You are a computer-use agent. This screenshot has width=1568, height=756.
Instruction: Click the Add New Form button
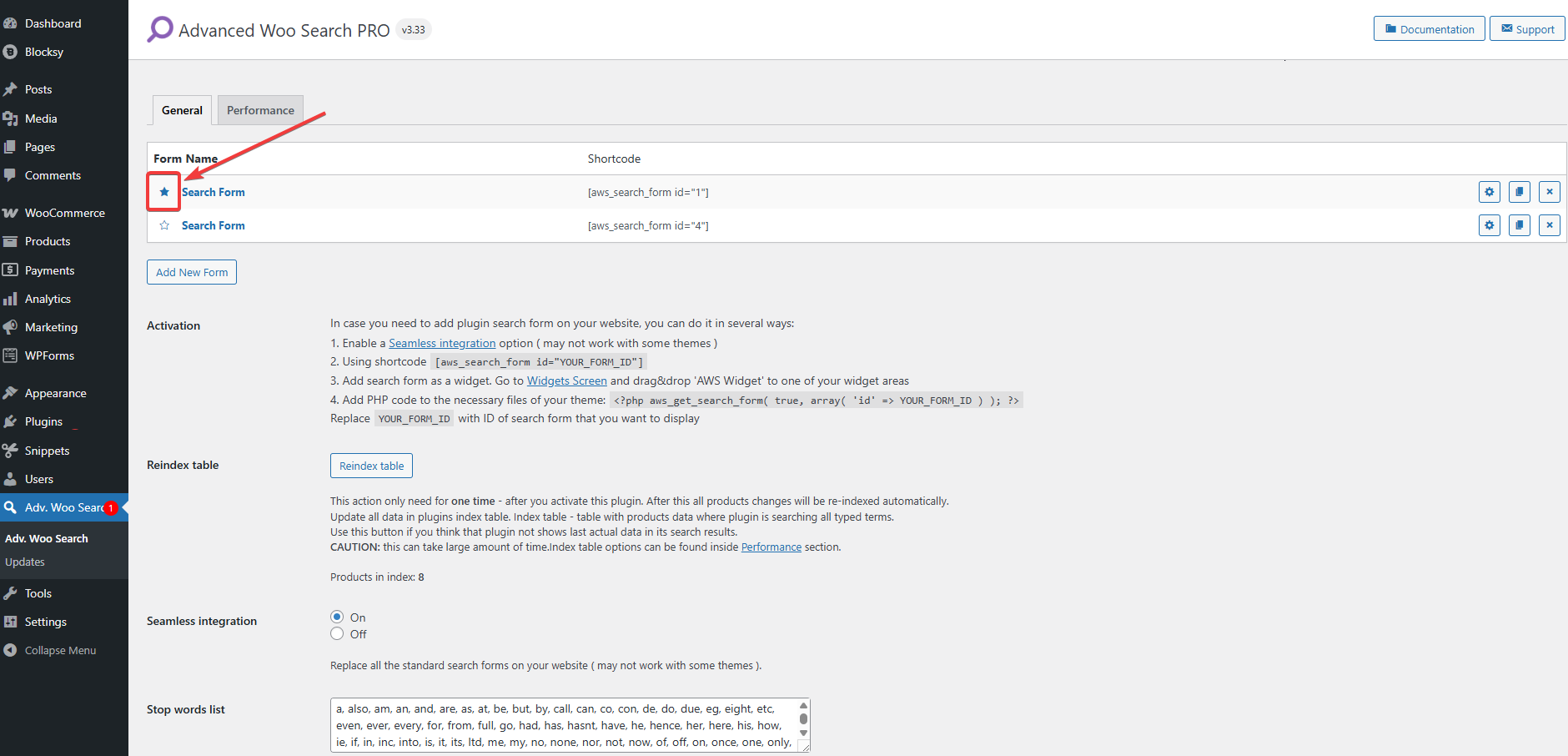[x=192, y=272]
